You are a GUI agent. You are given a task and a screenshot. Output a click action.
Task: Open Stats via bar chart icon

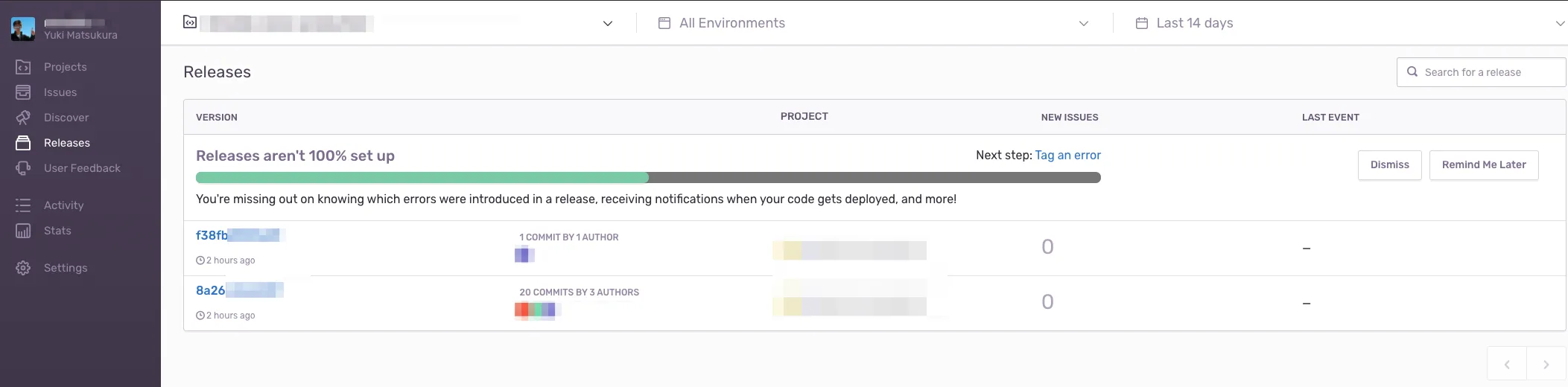(23, 231)
